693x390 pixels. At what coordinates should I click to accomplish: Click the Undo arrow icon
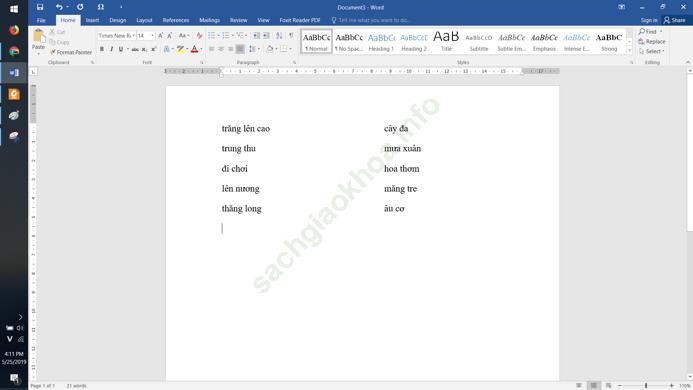59,7
